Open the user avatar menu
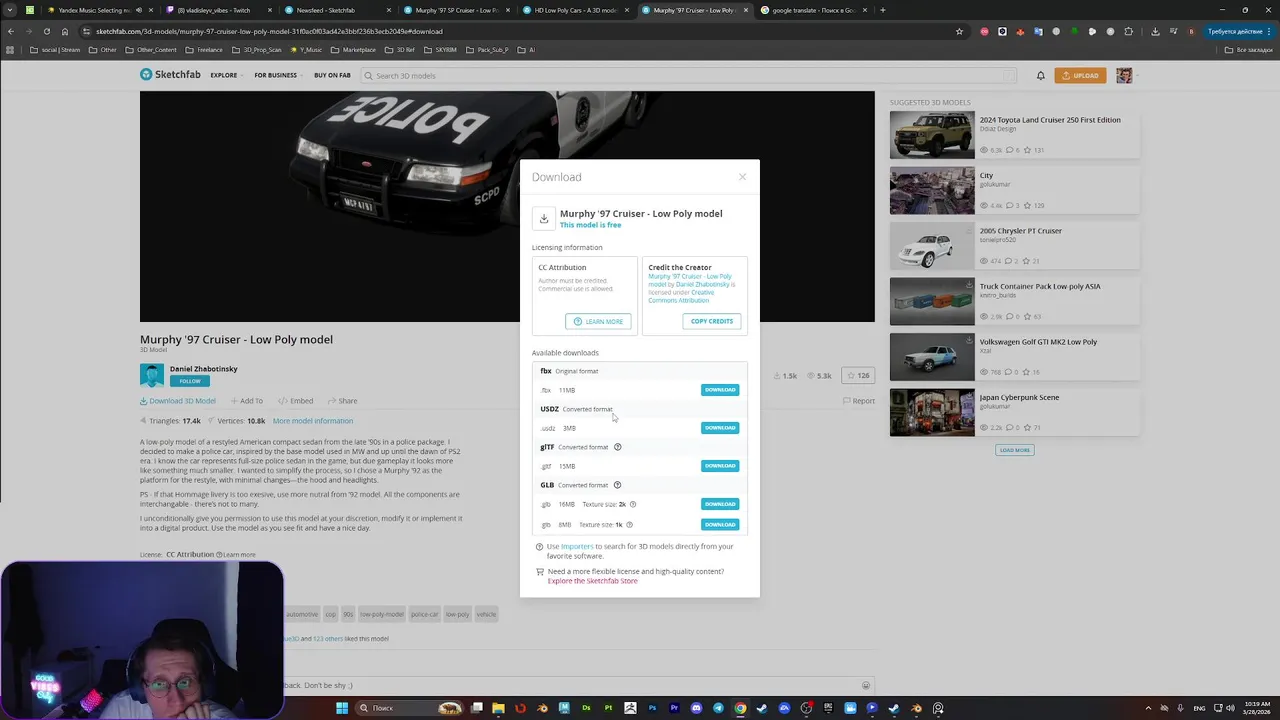Image resolution: width=1280 pixels, height=720 pixels. (x=1125, y=75)
